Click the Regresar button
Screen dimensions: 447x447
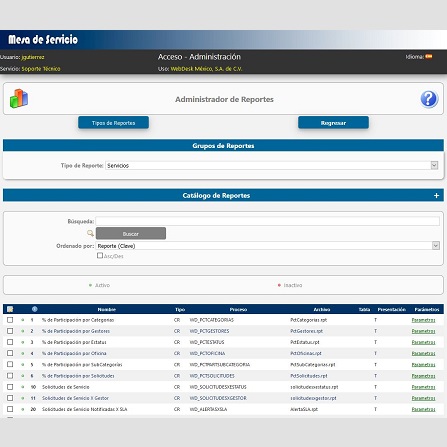333,123
